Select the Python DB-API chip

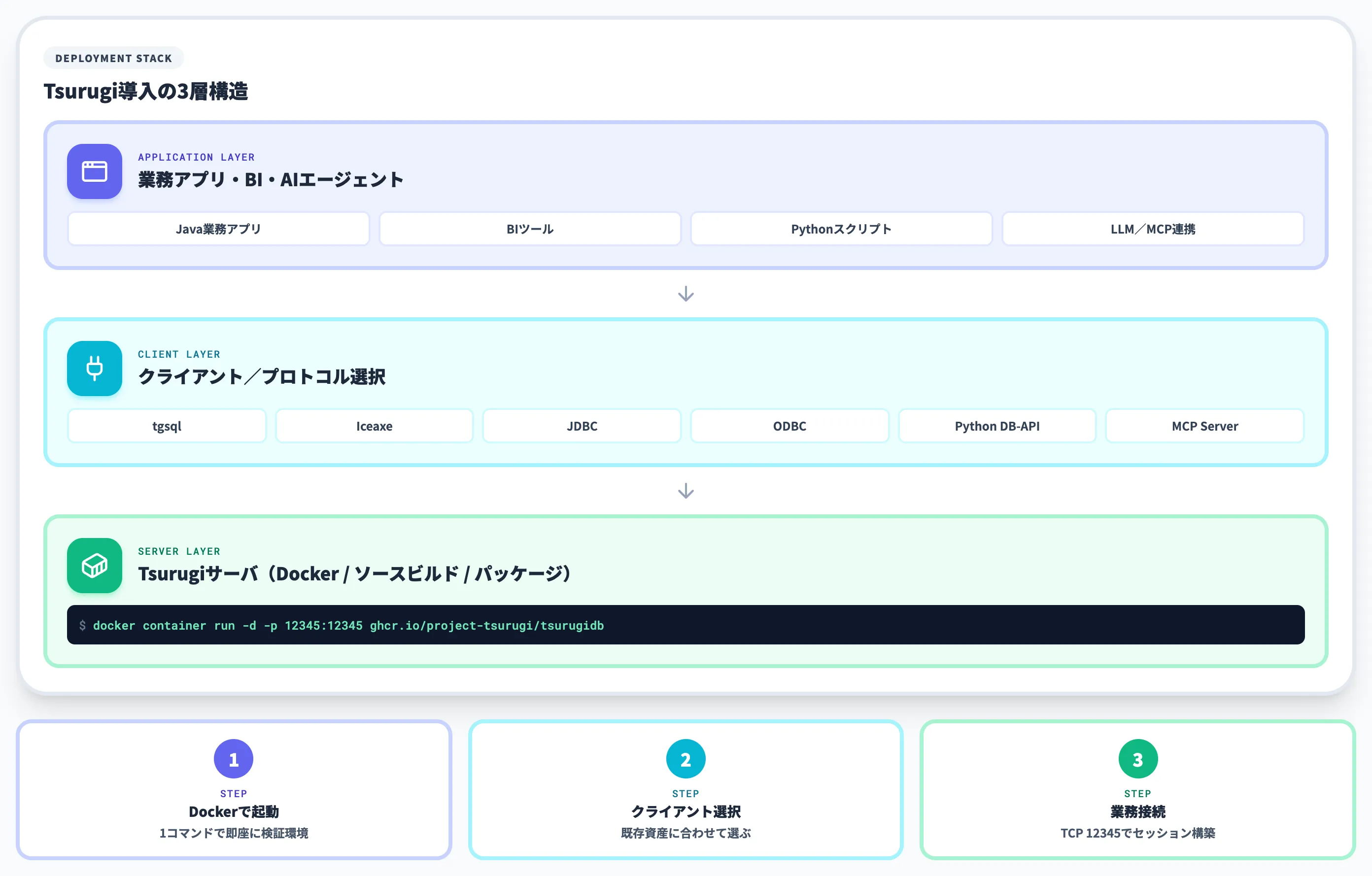[997, 426]
